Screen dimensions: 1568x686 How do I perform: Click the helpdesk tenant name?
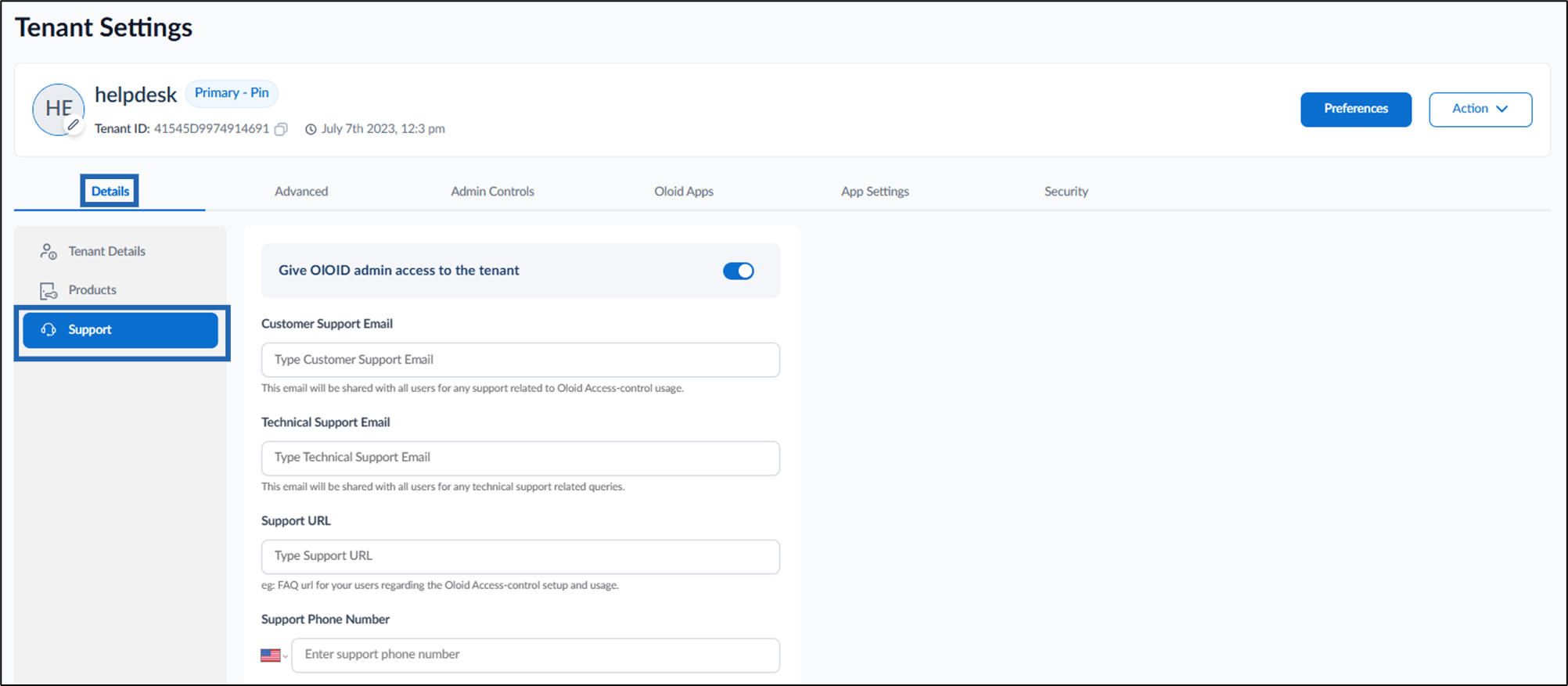click(135, 95)
